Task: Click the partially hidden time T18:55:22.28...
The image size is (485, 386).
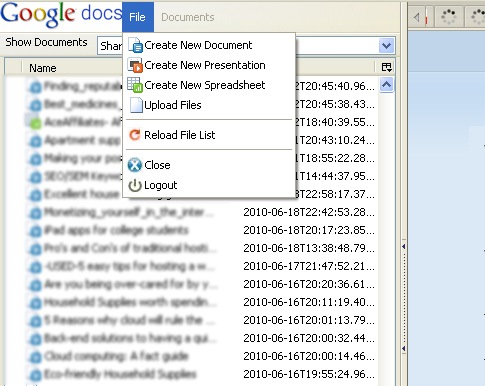Action: click(x=335, y=158)
